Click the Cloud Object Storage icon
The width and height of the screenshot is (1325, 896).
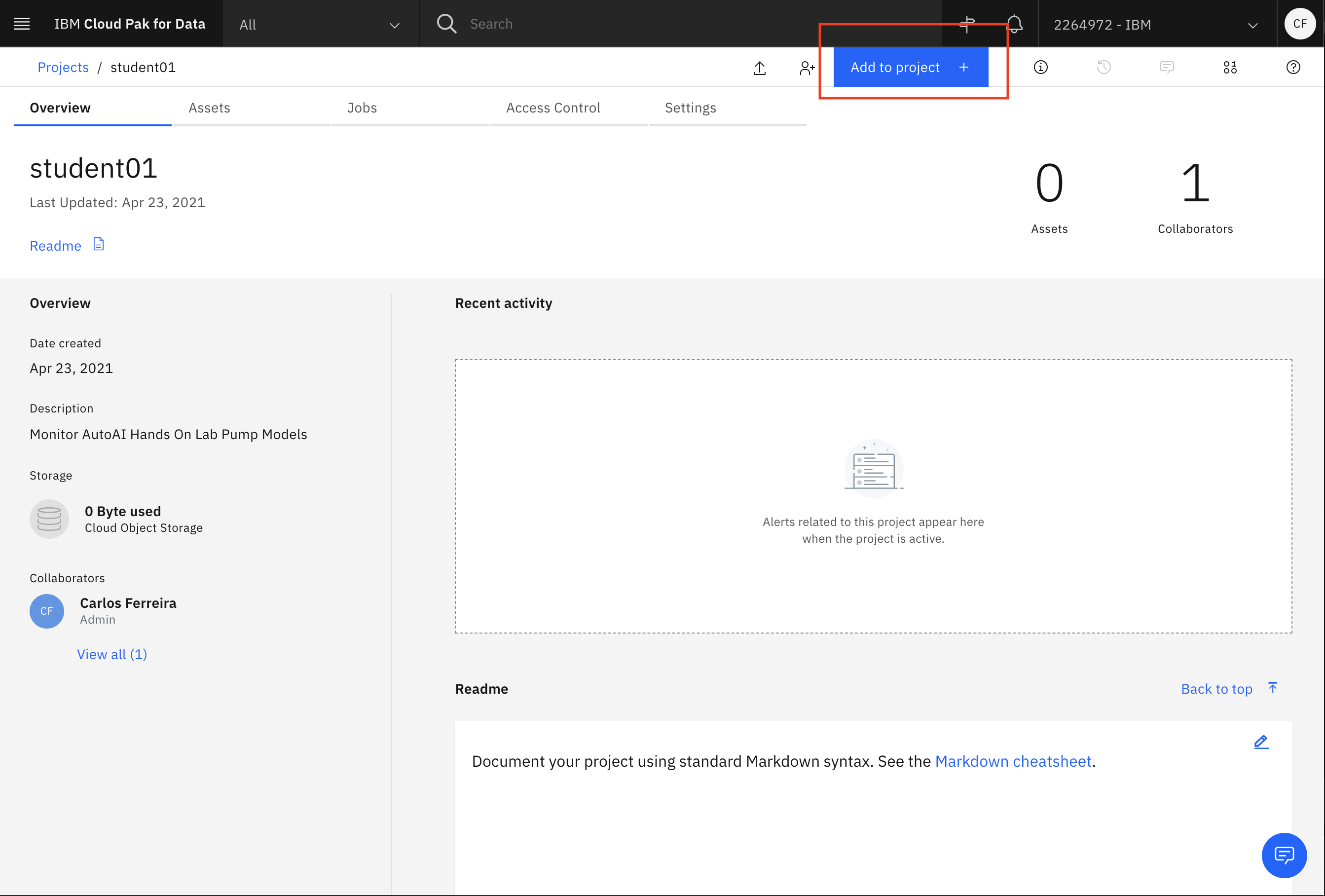coord(49,519)
